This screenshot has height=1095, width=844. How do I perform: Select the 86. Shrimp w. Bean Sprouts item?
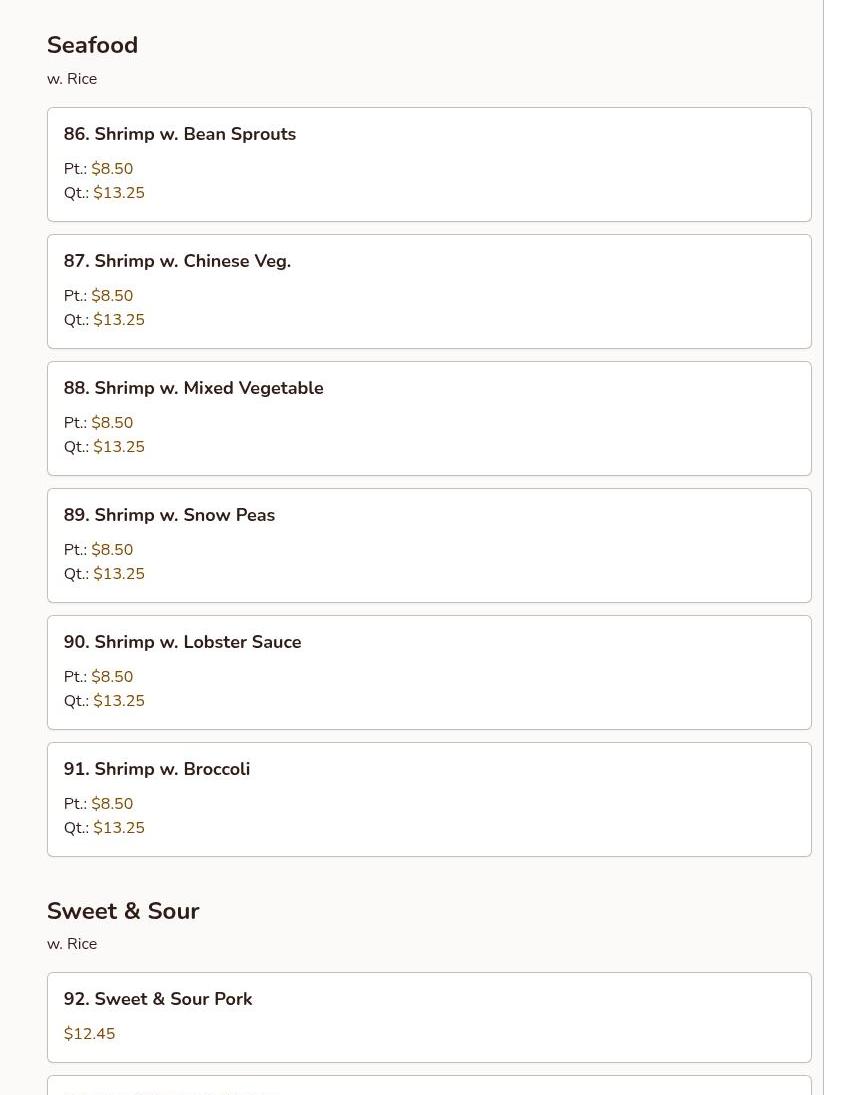429,164
